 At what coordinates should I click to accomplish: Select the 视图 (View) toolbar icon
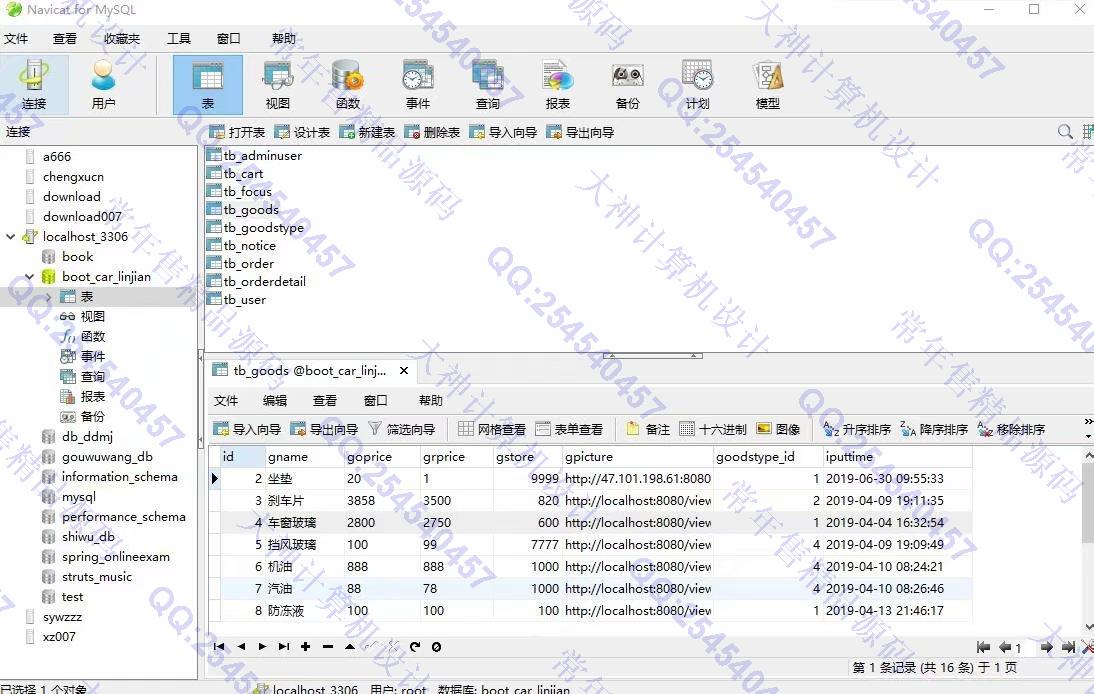(x=277, y=84)
